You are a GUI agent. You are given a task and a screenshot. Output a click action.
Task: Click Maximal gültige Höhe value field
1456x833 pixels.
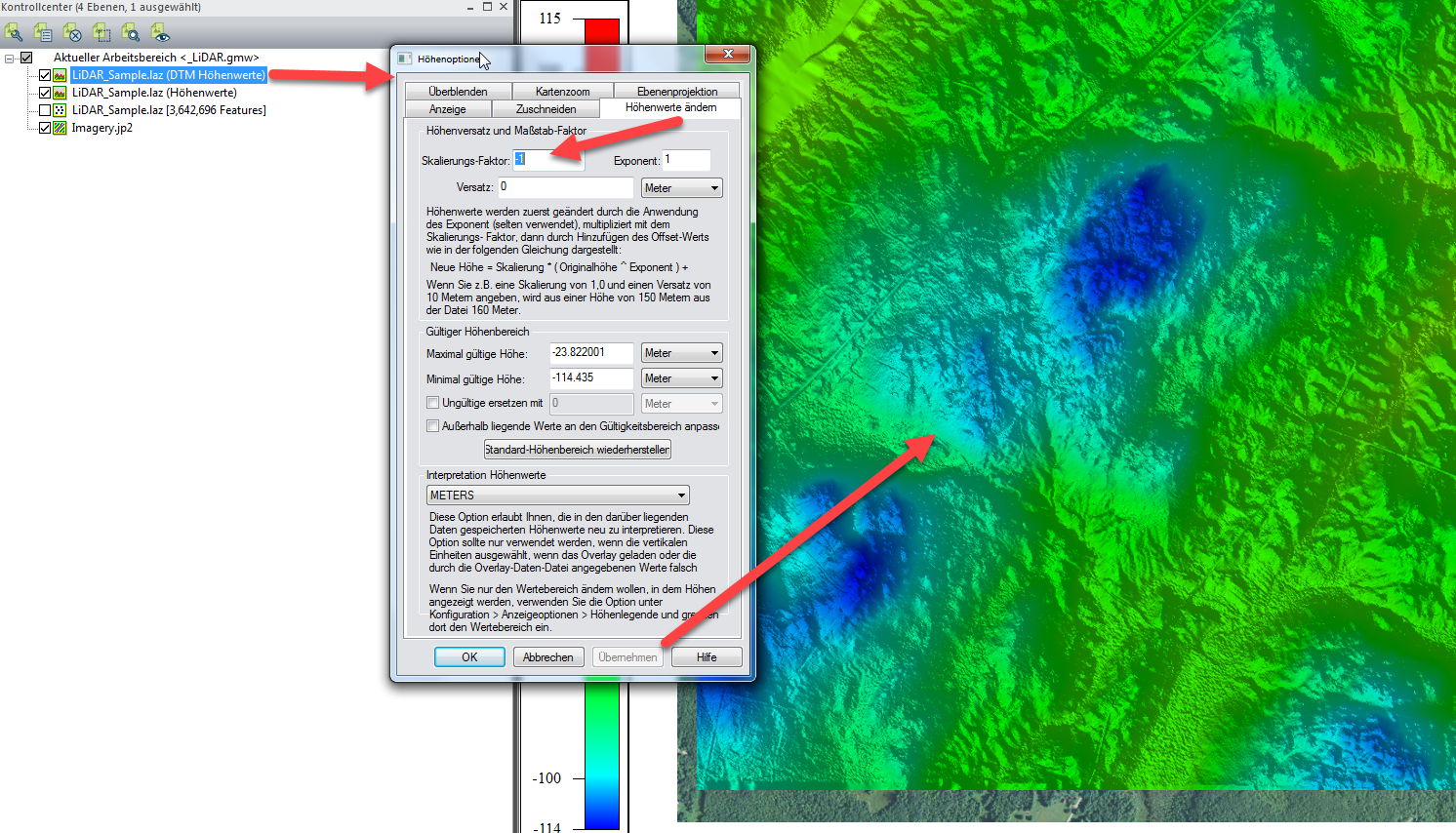pos(591,353)
